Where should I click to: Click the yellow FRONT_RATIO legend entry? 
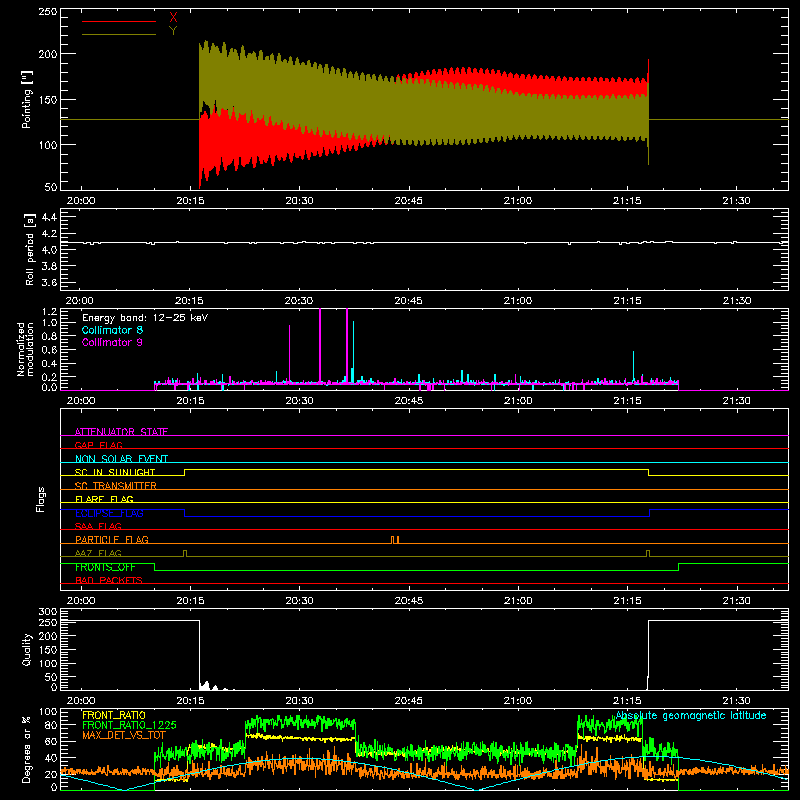click(114, 715)
